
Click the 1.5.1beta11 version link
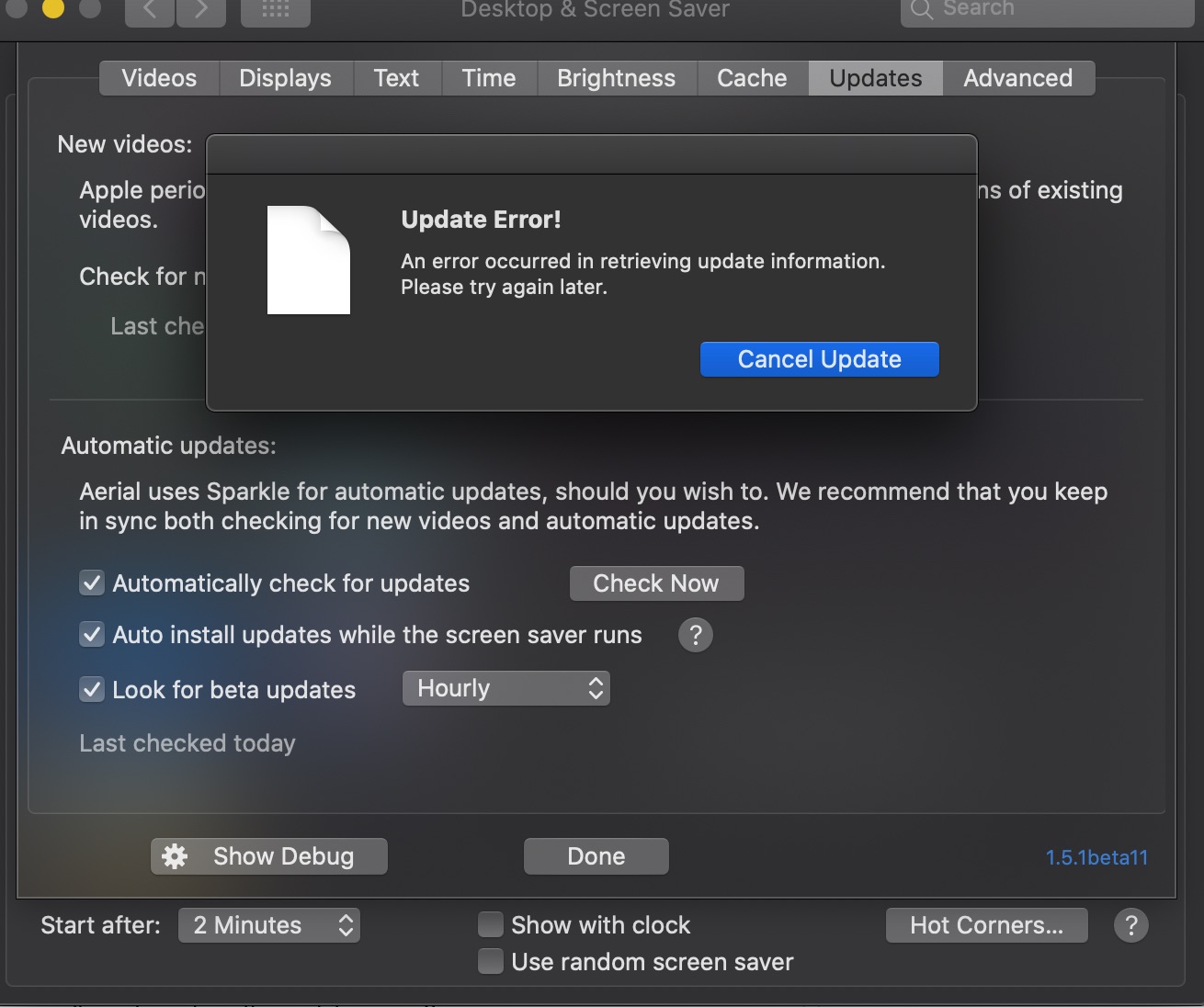[x=1096, y=857]
